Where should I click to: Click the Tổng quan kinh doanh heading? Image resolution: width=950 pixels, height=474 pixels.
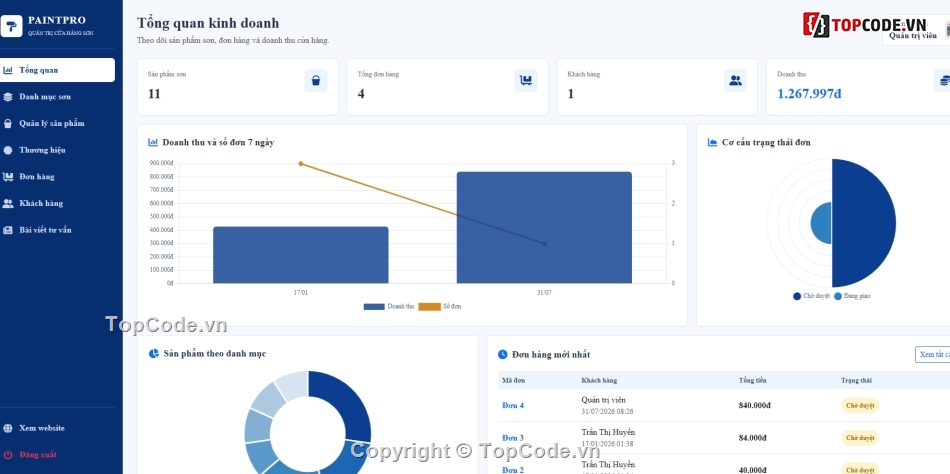click(x=208, y=23)
